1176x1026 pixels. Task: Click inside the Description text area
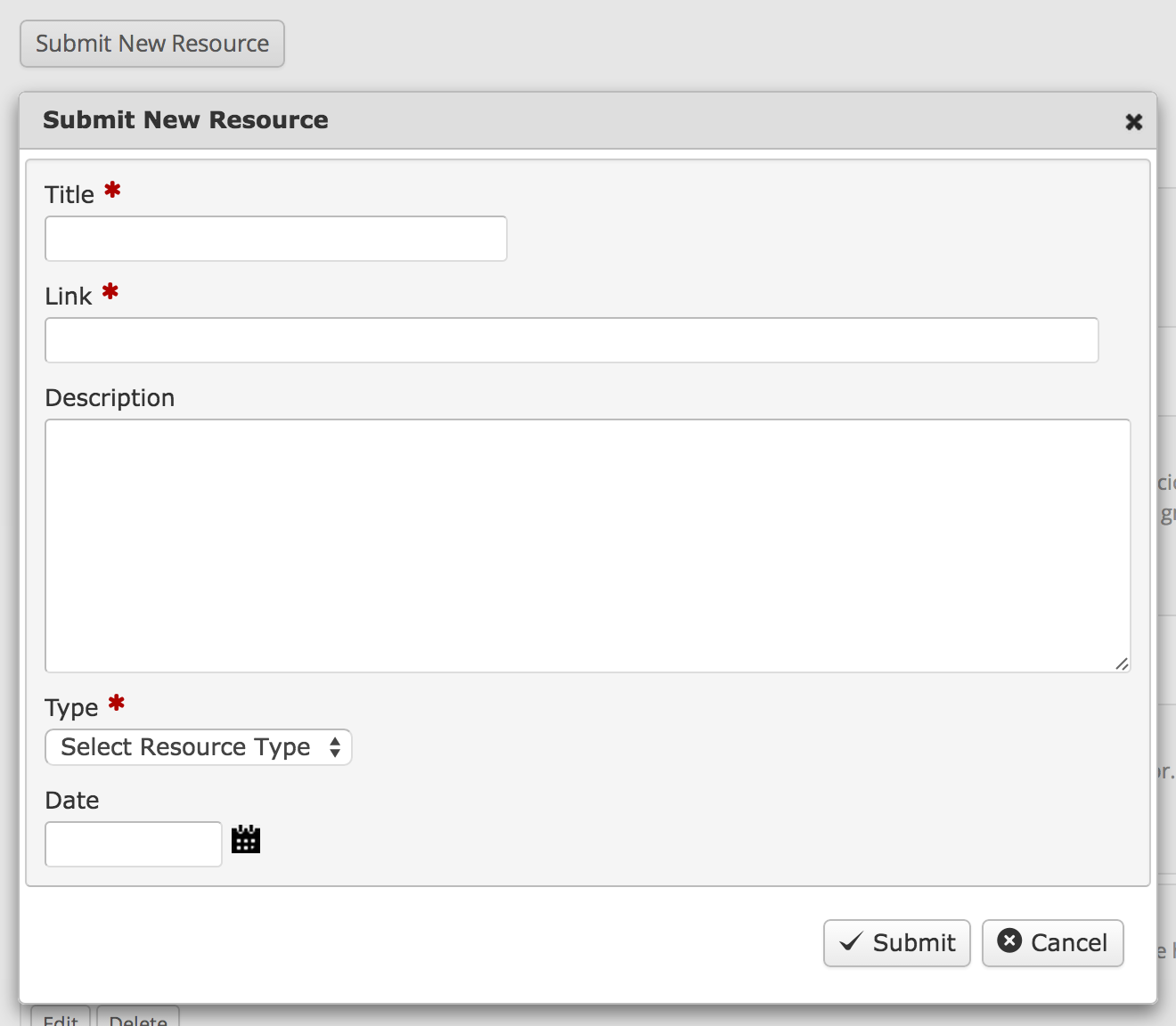[588, 546]
